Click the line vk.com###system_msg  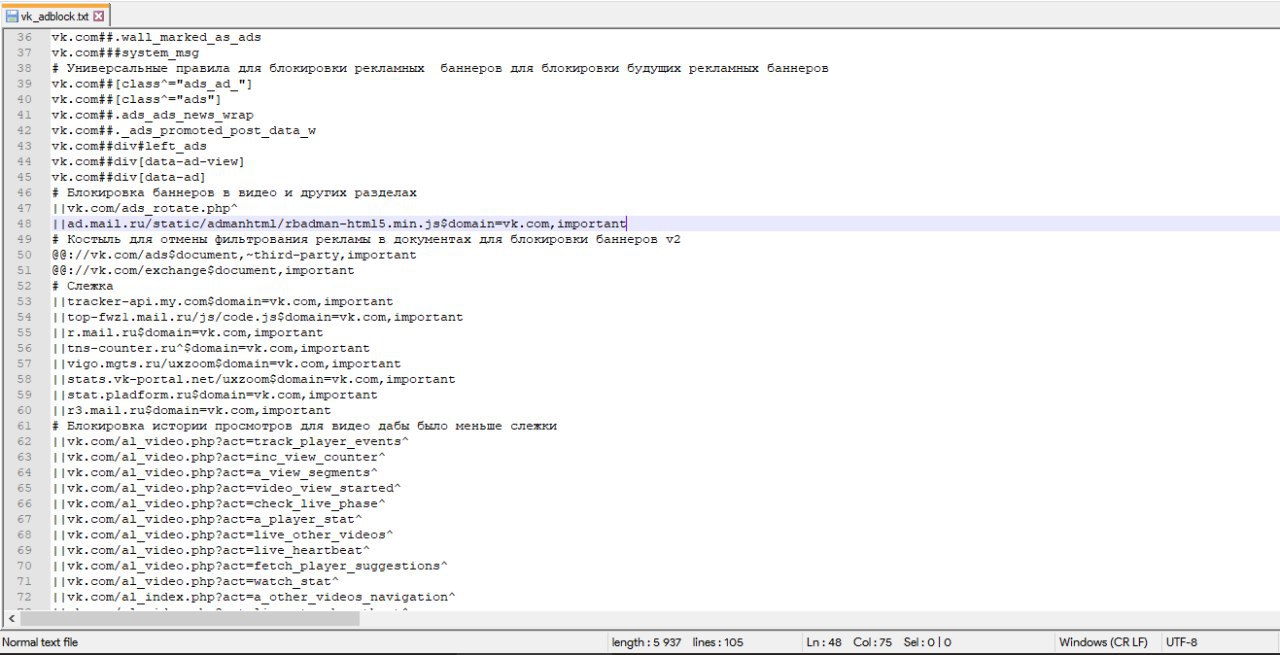[x=125, y=53]
